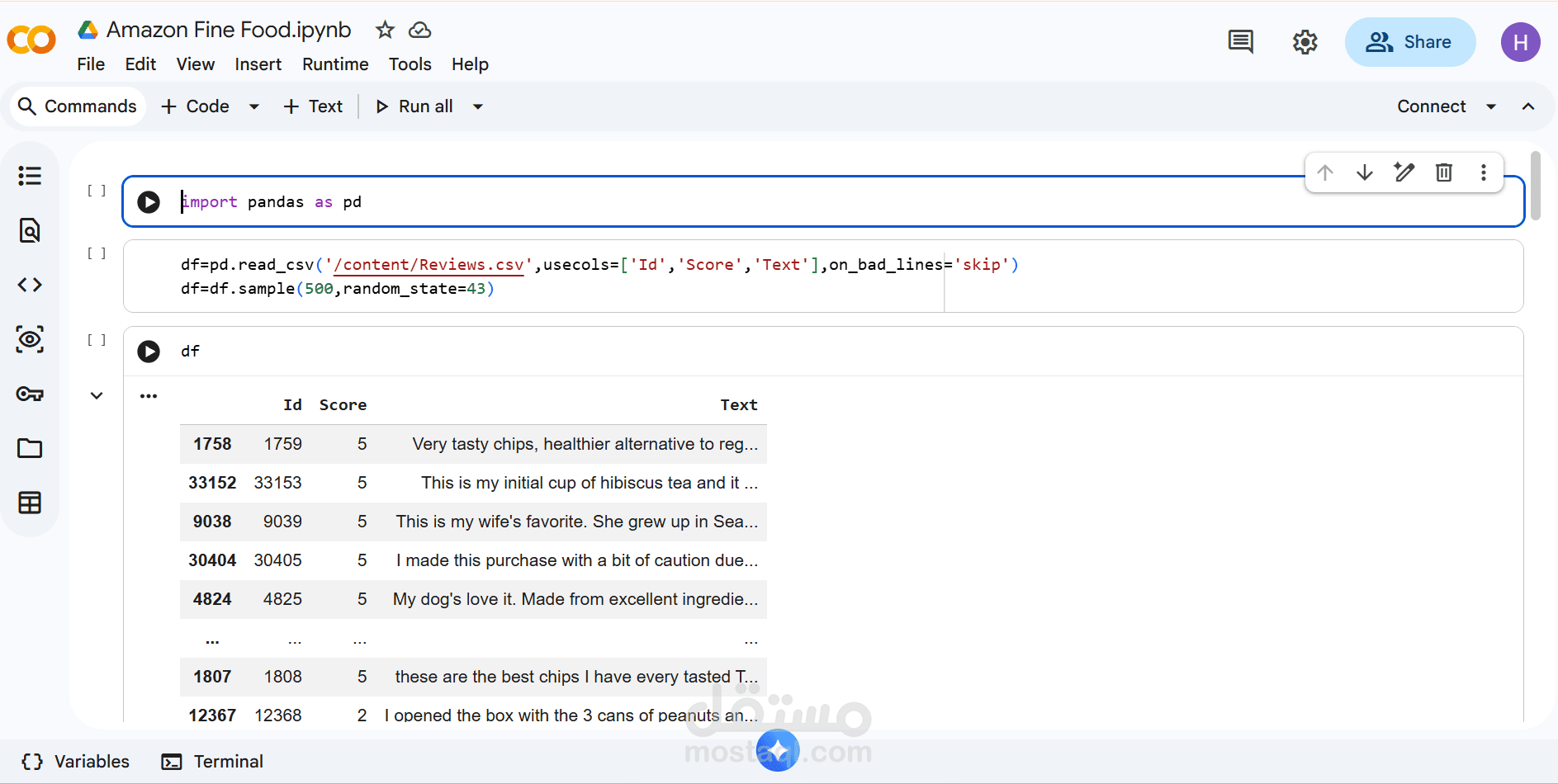Open the Table of contents sidebar icon
This screenshot has height=784, width=1558.
click(30, 176)
